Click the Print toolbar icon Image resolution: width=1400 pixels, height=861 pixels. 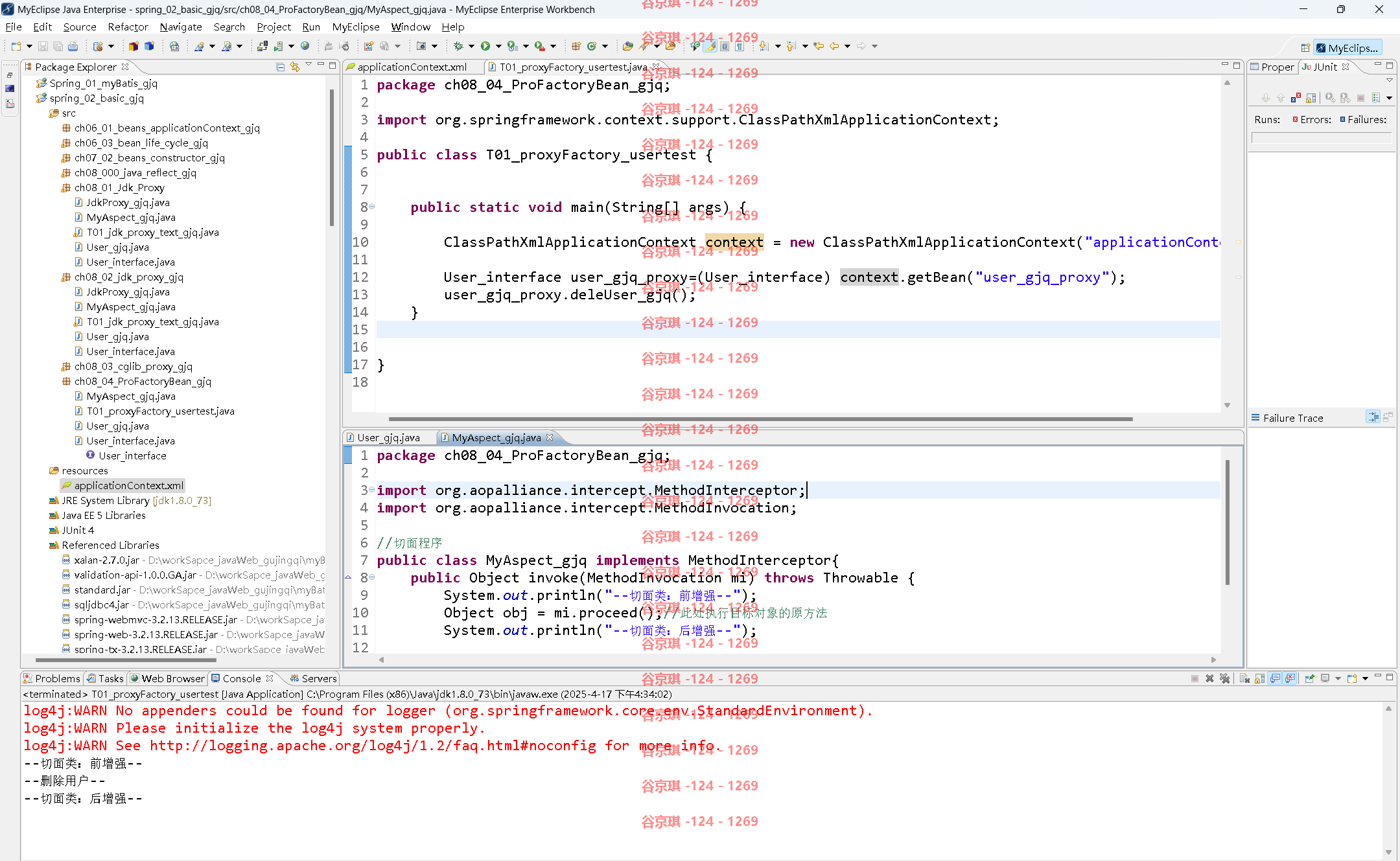(x=73, y=46)
